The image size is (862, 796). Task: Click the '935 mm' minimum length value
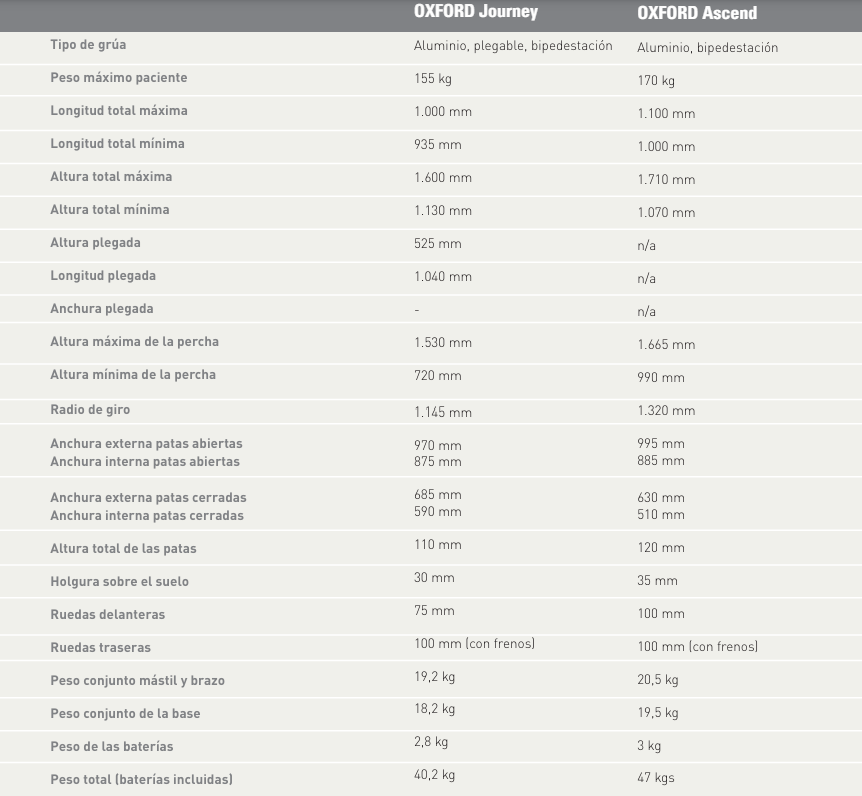(438, 144)
